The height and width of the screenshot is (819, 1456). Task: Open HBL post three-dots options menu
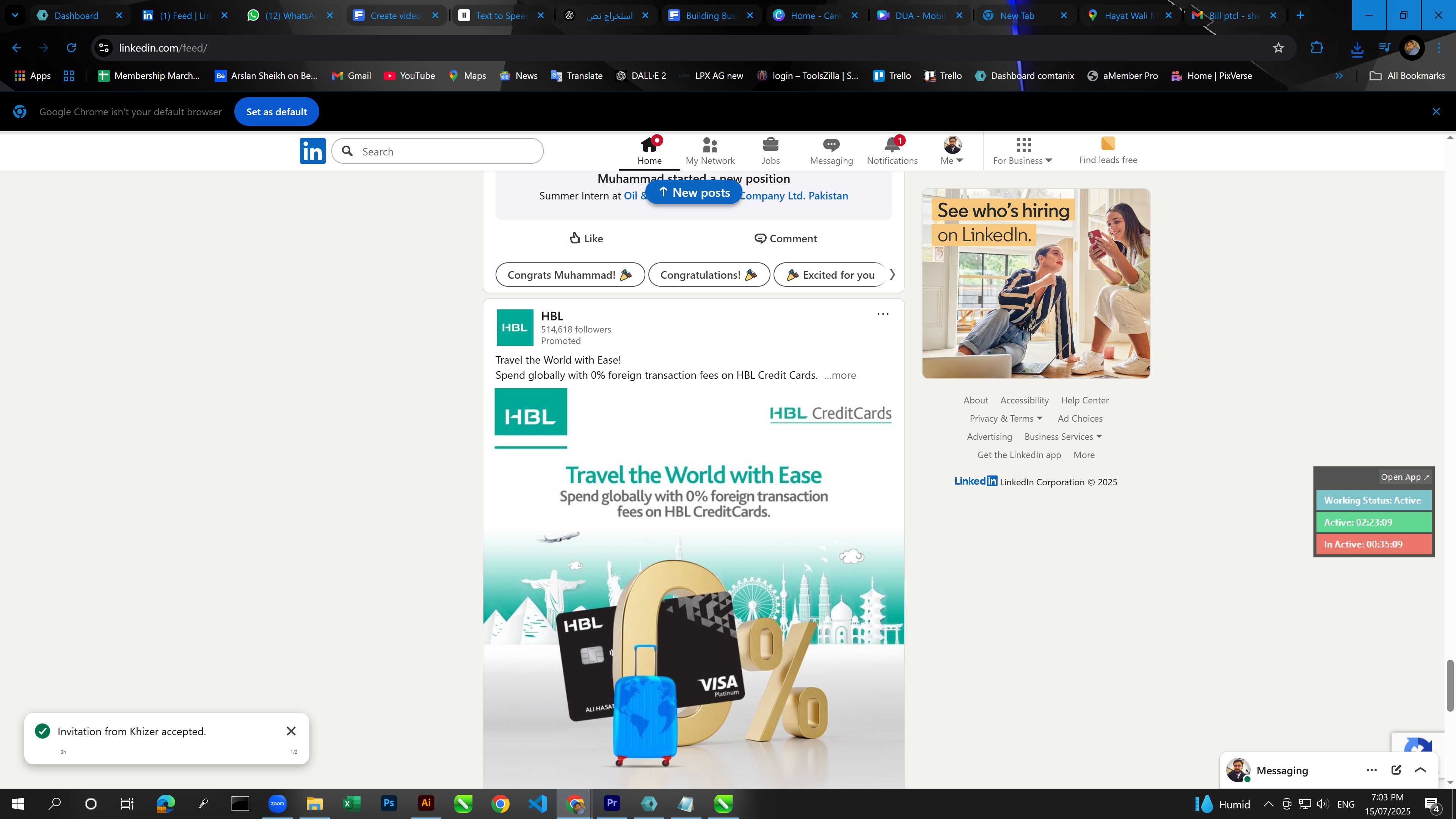882,314
